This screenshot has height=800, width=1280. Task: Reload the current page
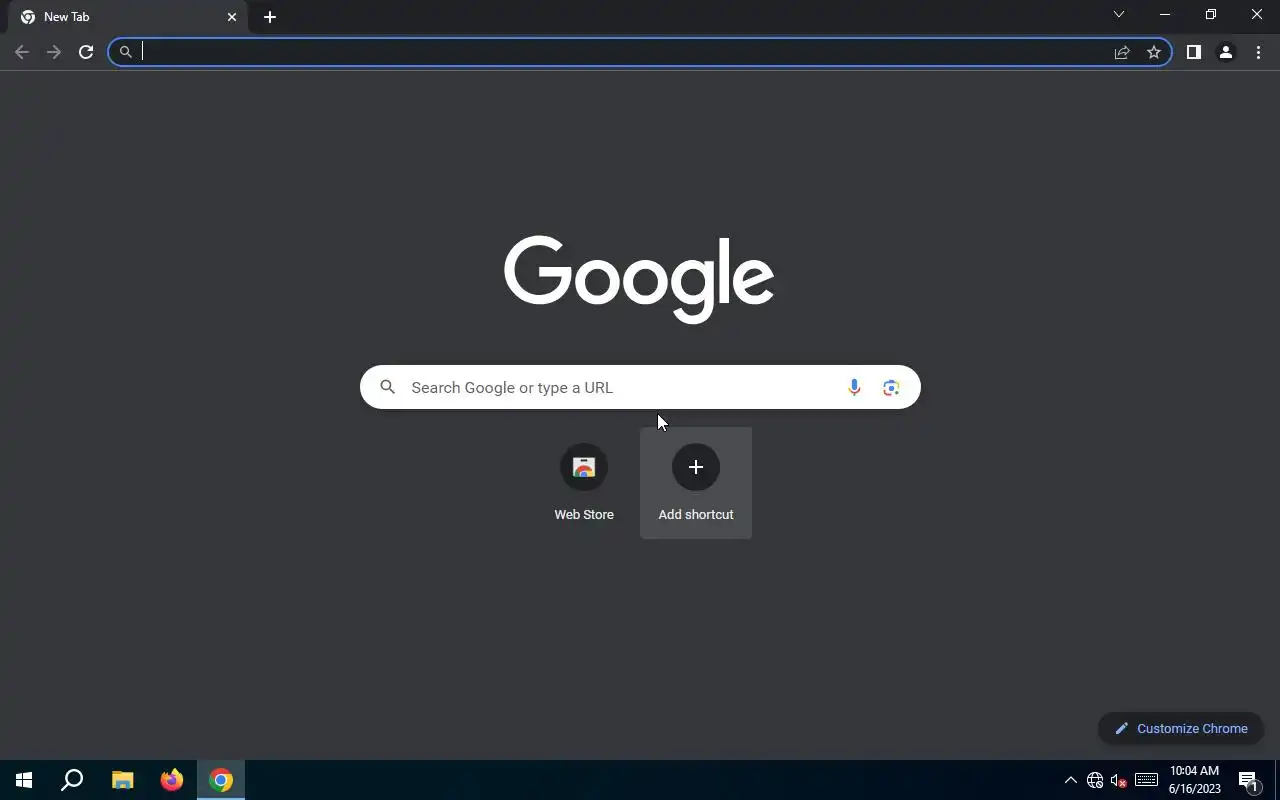point(86,52)
